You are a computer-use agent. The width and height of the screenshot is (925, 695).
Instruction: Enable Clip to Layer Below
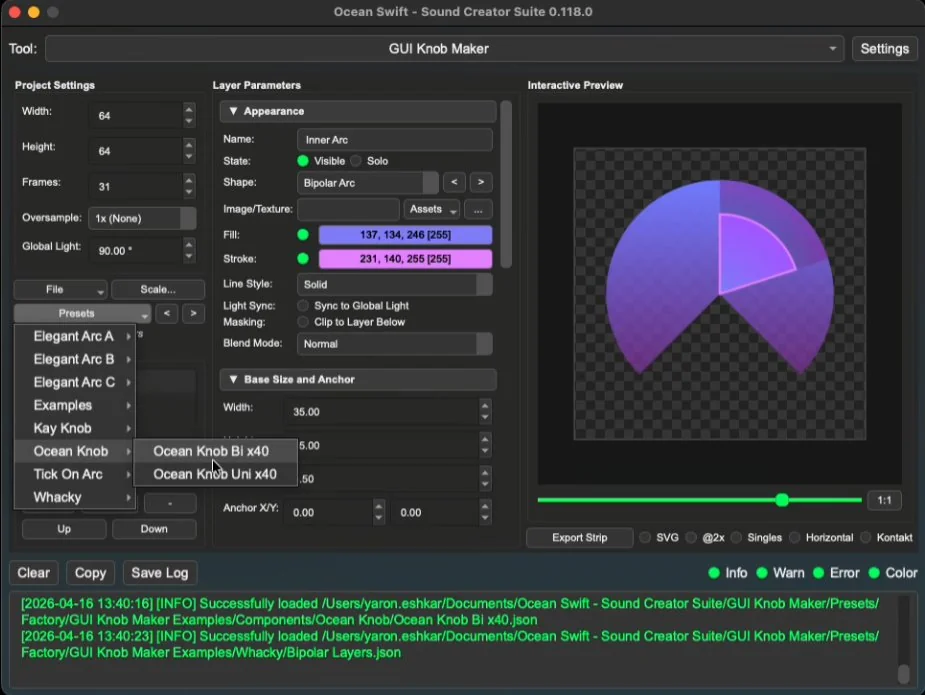click(303, 322)
